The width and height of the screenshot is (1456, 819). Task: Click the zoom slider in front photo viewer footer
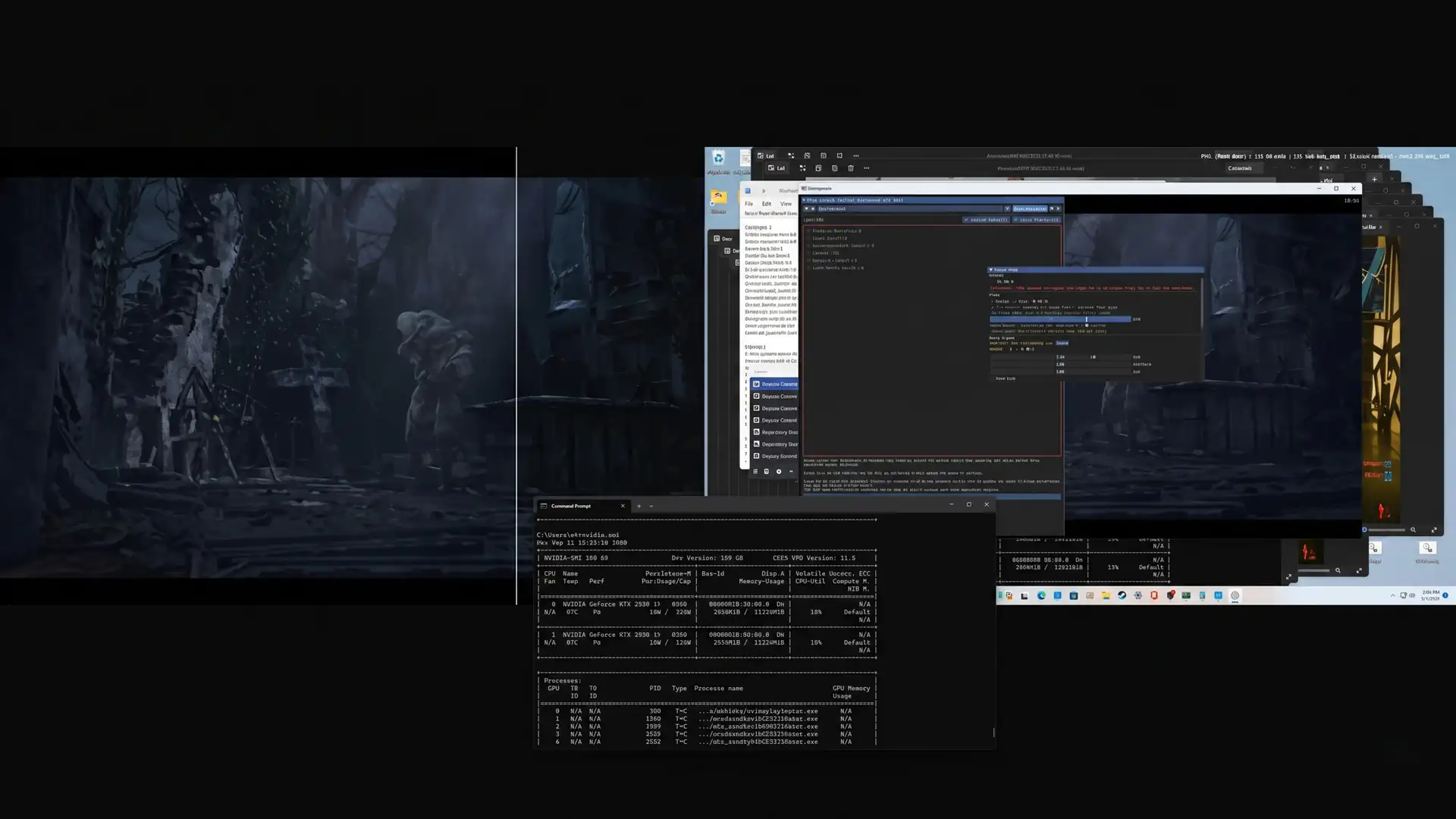click(x=1385, y=530)
